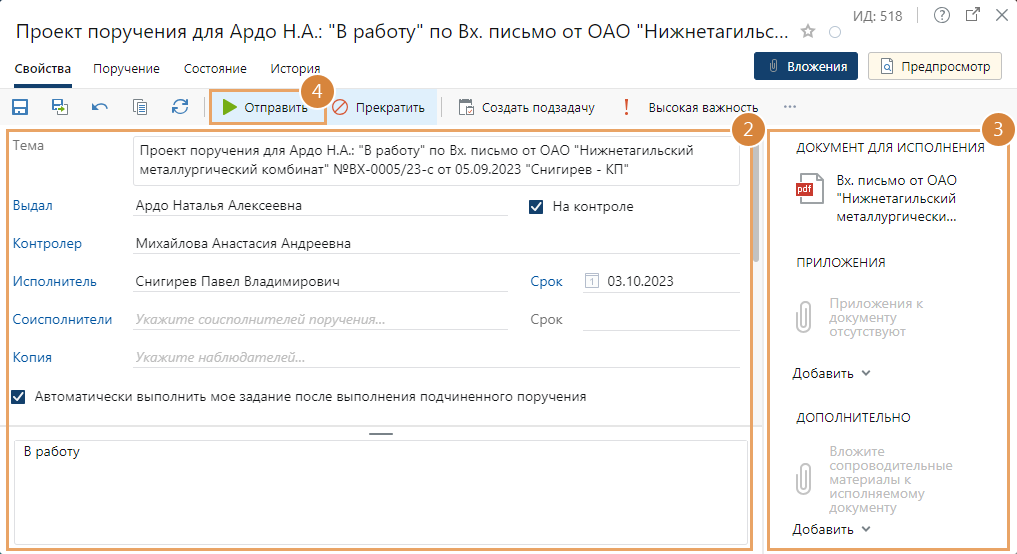Screen dimensions: 1017x554
Task: Click the copy icon in toolbar
Action: pos(140,107)
